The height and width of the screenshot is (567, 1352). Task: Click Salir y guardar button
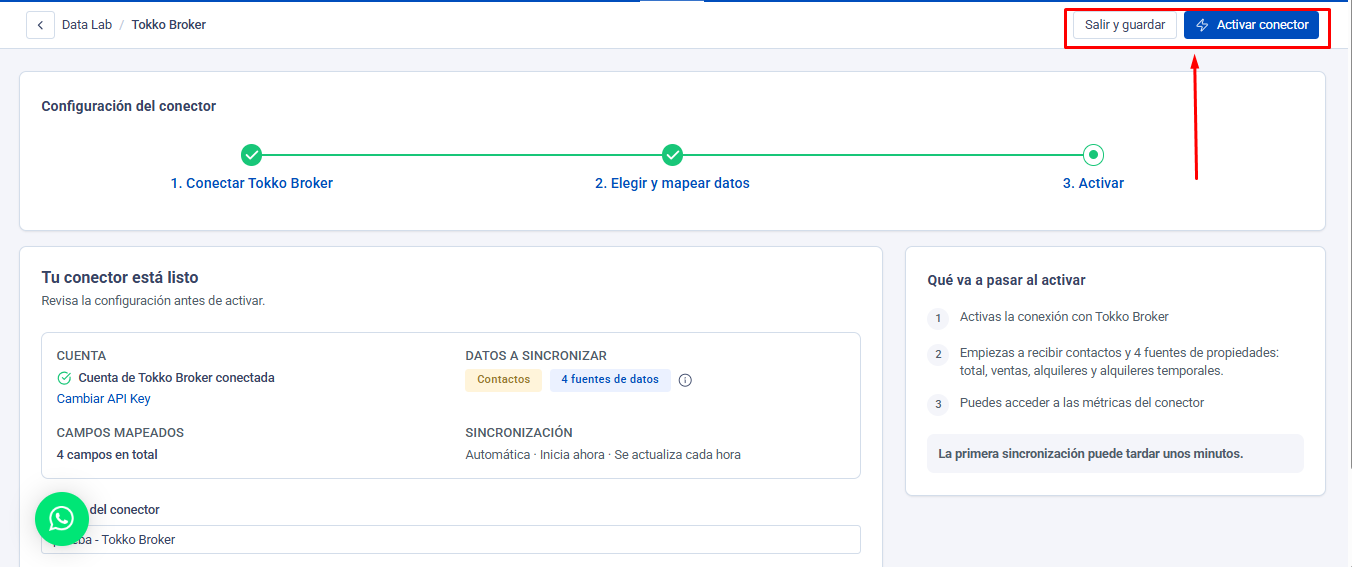(1125, 25)
